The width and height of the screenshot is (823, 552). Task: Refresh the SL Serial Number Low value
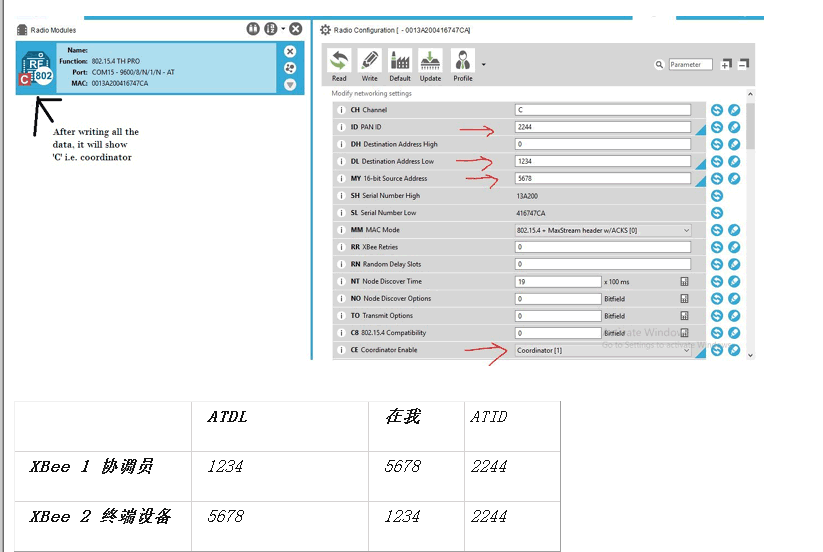click(x=717, y=213)
